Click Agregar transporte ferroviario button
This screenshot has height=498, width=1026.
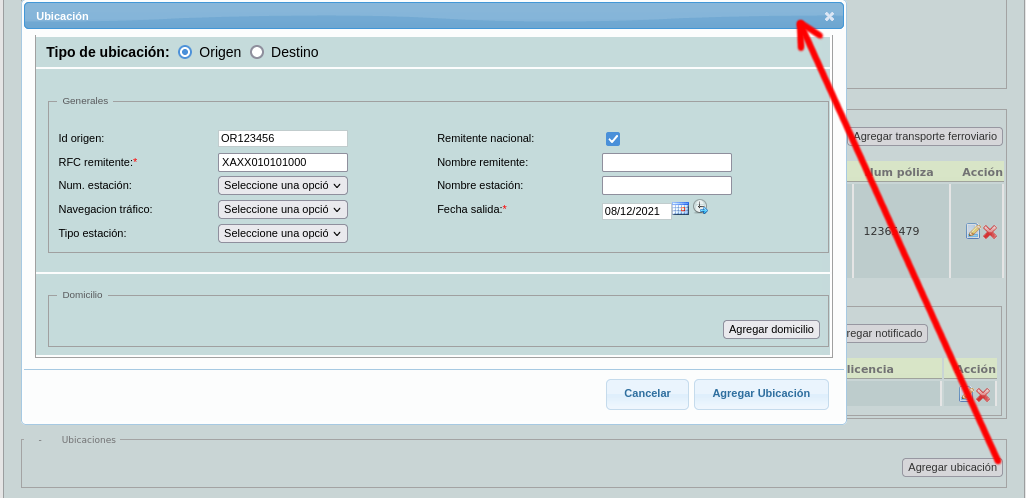[x=925, y=136]
